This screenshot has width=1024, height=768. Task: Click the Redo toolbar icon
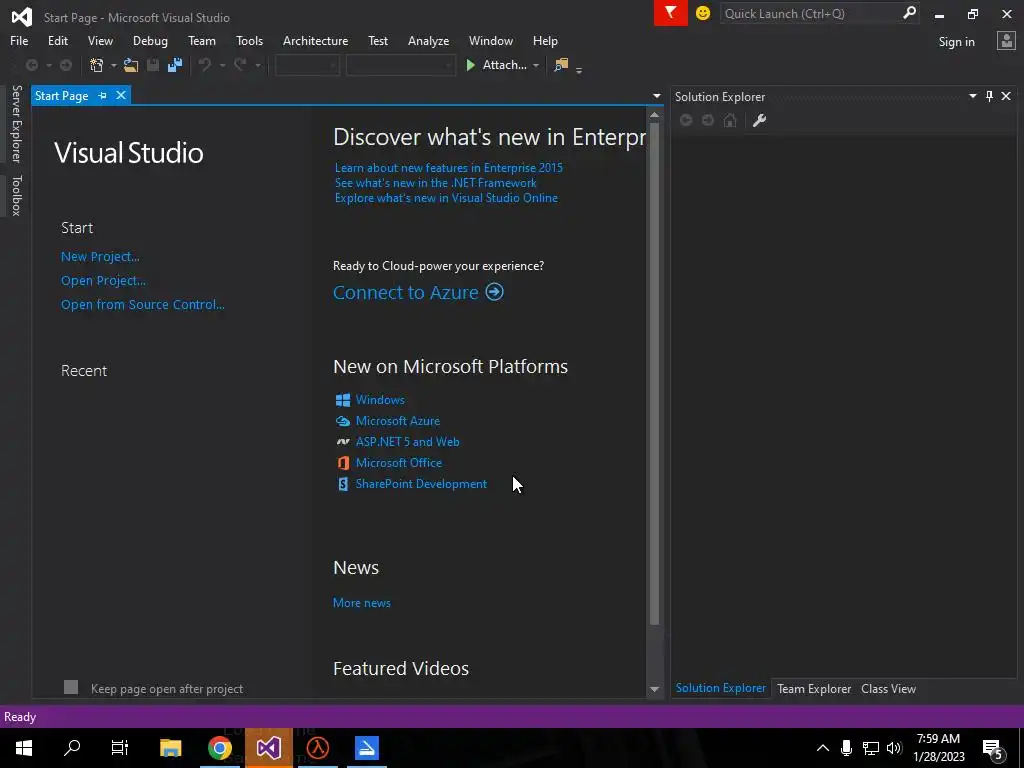click(240, 65)
